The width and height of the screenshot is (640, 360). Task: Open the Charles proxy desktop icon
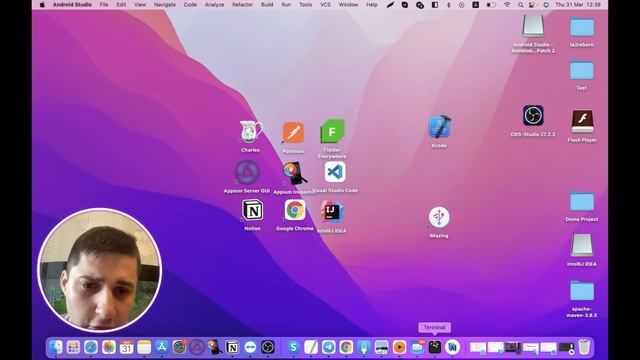251,131
